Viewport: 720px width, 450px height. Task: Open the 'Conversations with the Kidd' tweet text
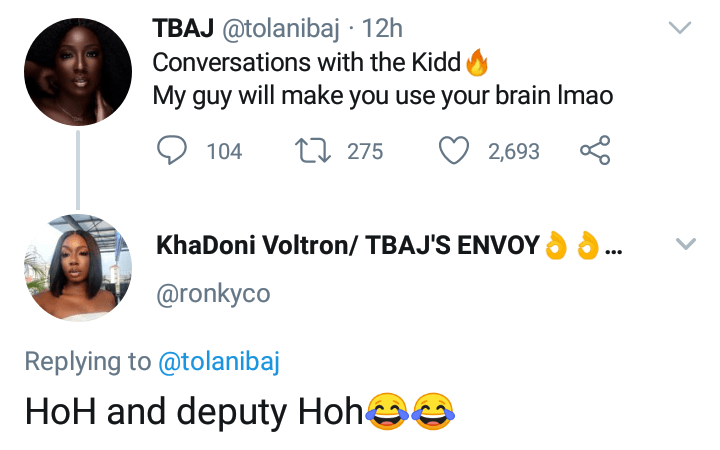coord(307,64)
